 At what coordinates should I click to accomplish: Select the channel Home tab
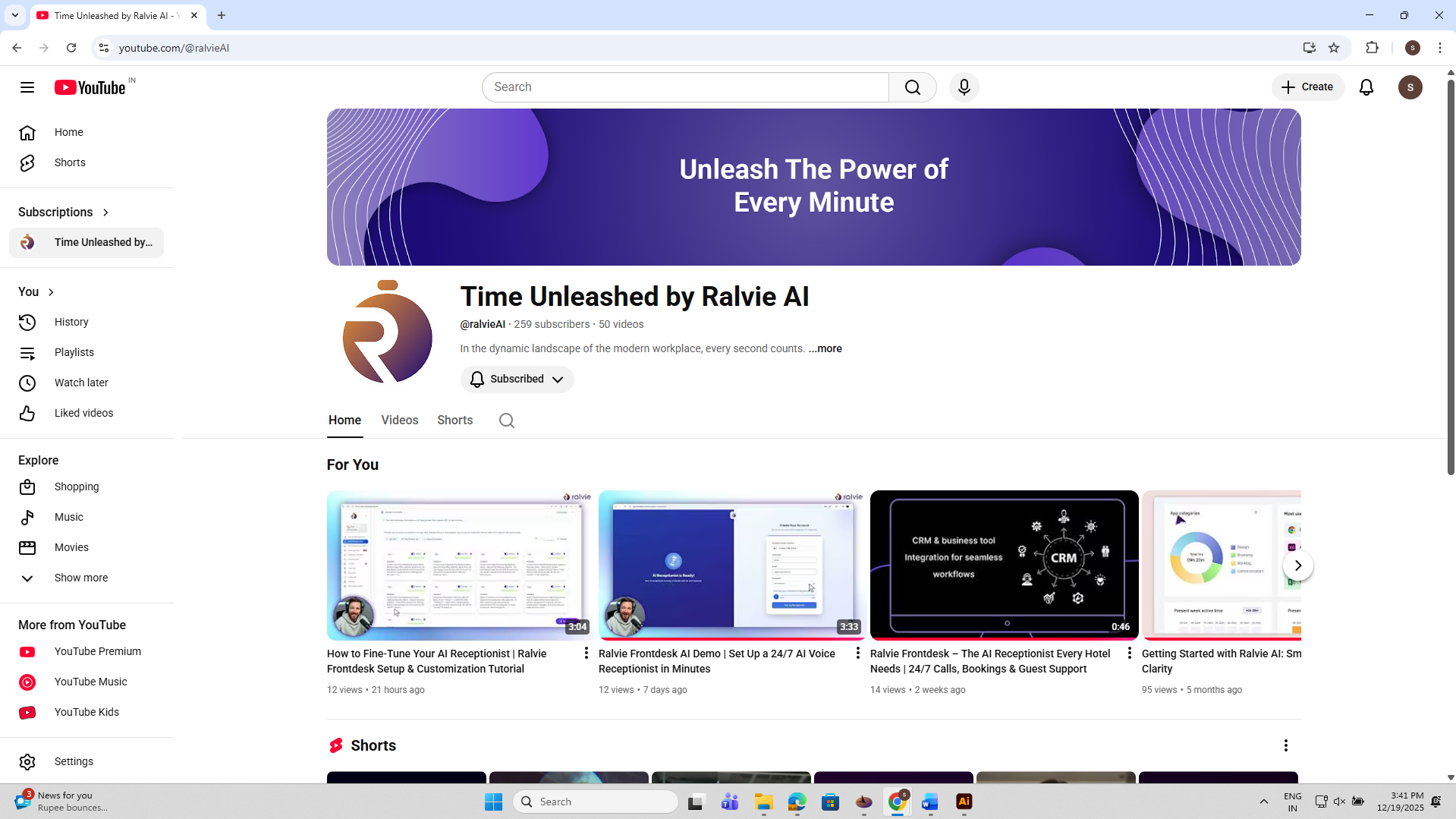(x=344, y=421)
